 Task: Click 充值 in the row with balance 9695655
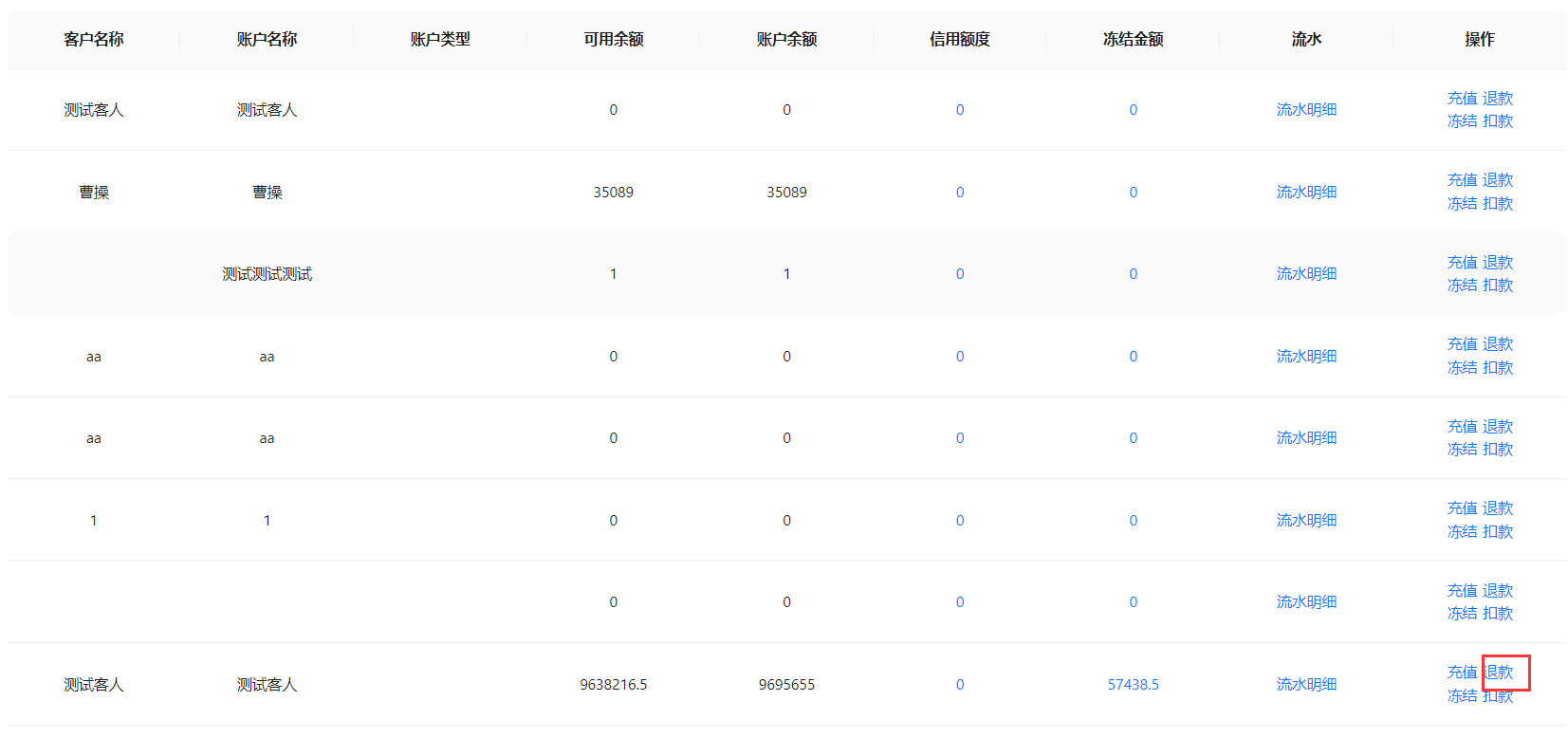pos(1462,673)
